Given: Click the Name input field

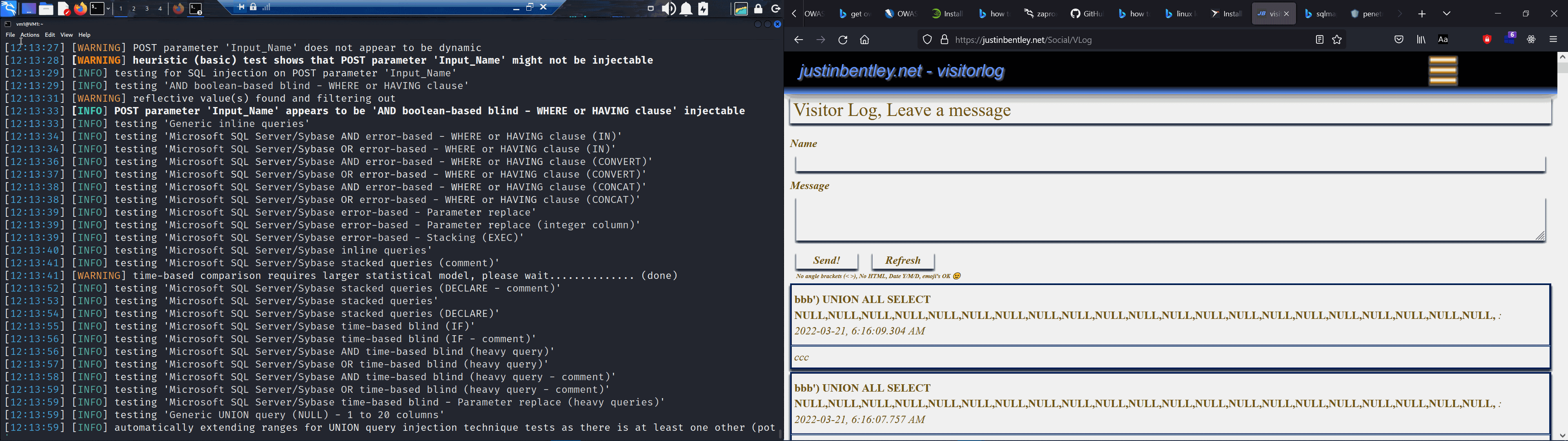Looking at the screenshot, I should (1170, 164).
